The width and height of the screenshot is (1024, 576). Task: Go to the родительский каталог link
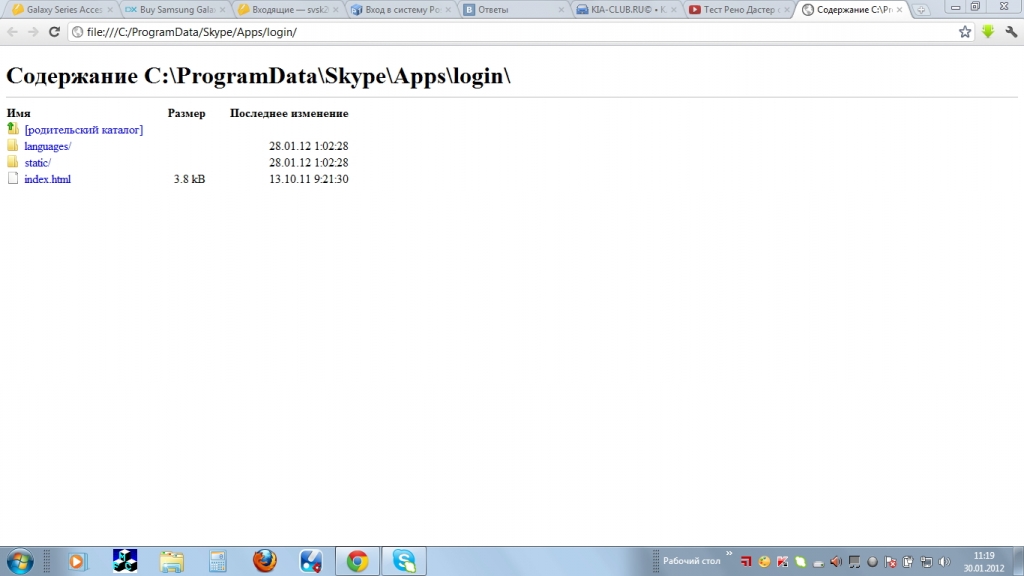pyautogui.click(x=83, y=130)
